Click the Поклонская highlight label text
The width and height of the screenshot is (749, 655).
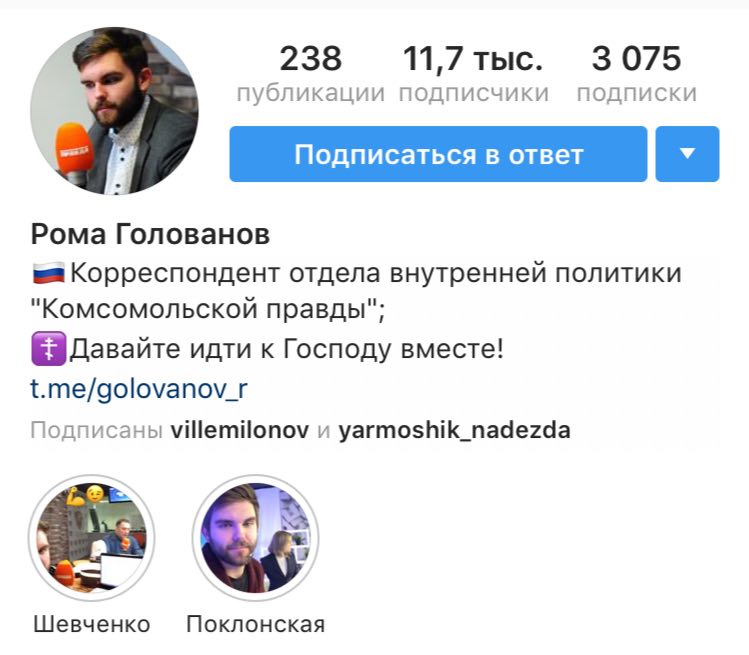tap(256, 624)
